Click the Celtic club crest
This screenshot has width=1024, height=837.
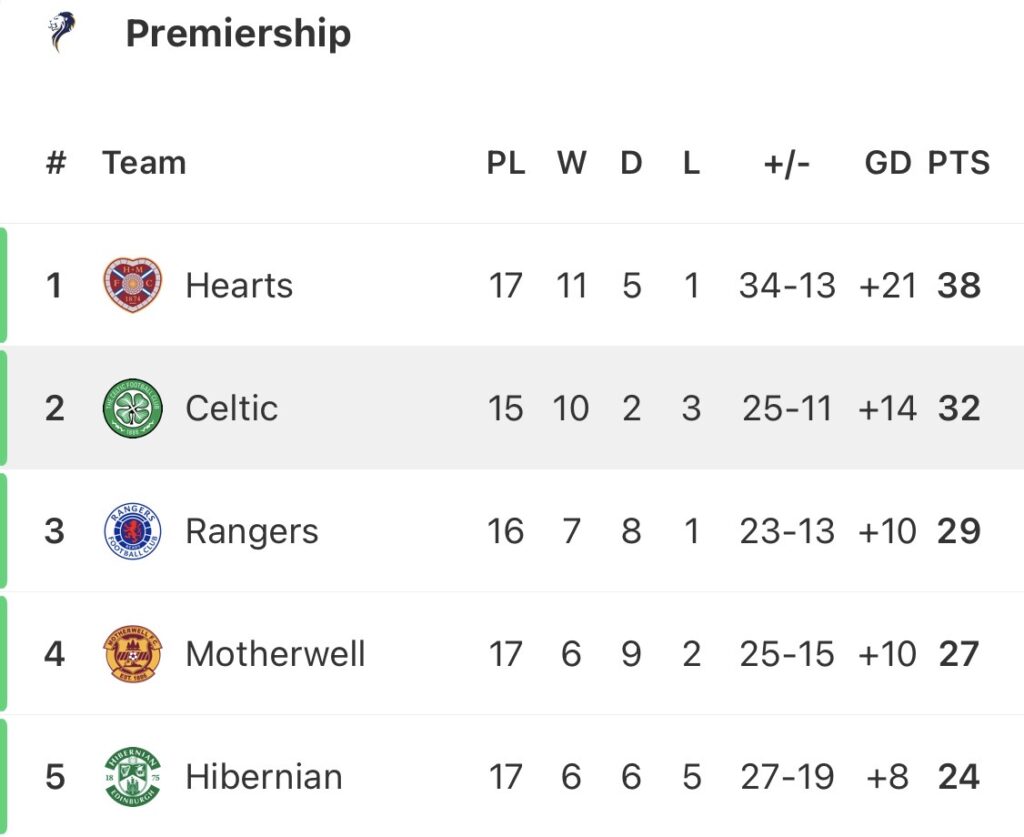coord(132,408)
